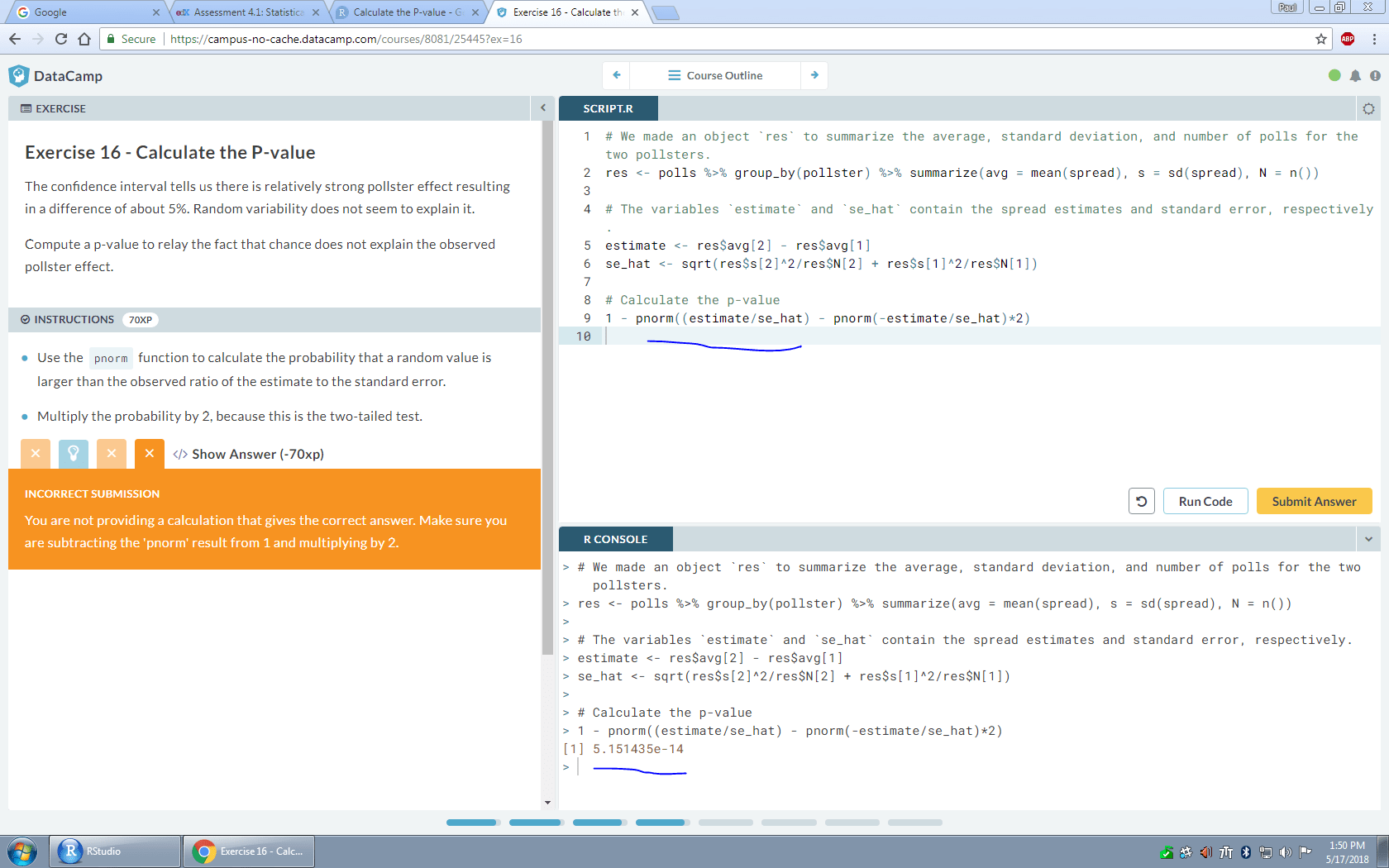Viewport: 1389px width, 868px height.
Task: Click the Bluetooth icon in system tray
Action: [x=1245, y=851]
